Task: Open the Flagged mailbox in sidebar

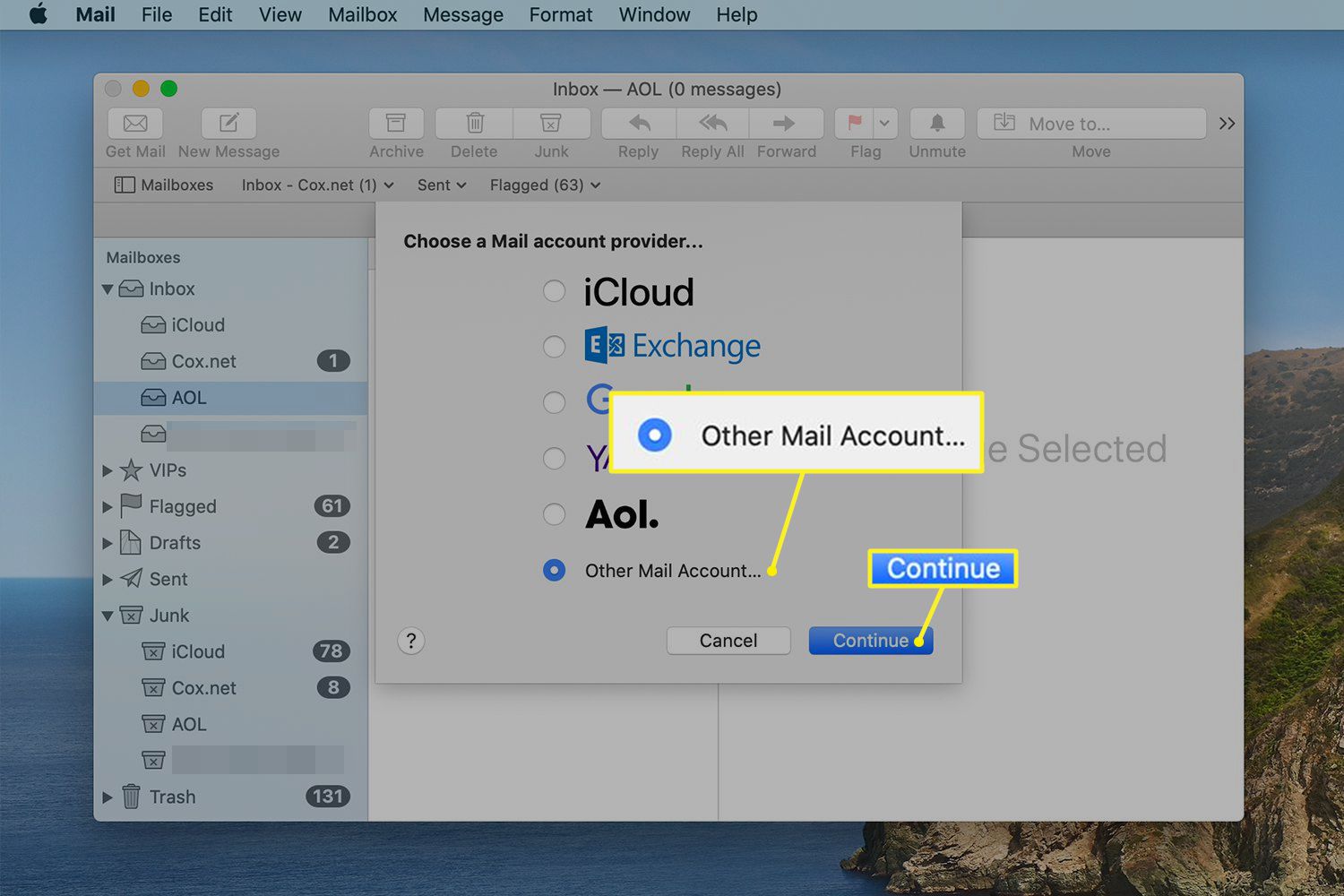Action: (231, 506)
